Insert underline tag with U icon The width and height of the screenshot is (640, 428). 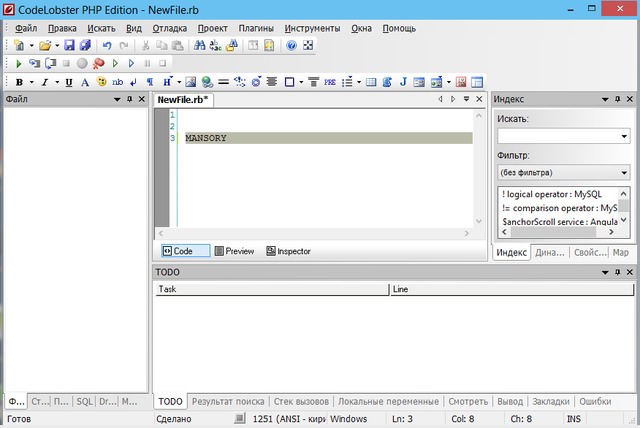69,82
